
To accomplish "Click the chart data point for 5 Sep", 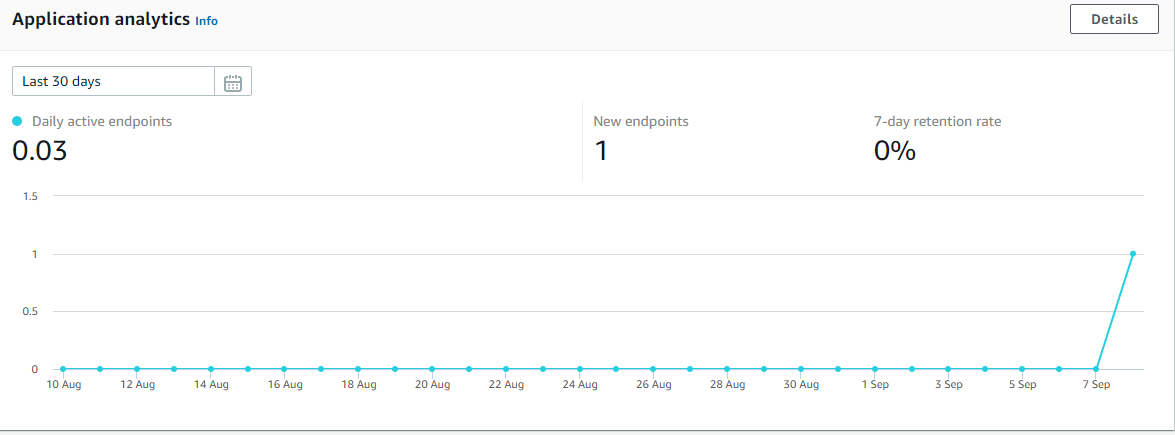I will 1022,369.
